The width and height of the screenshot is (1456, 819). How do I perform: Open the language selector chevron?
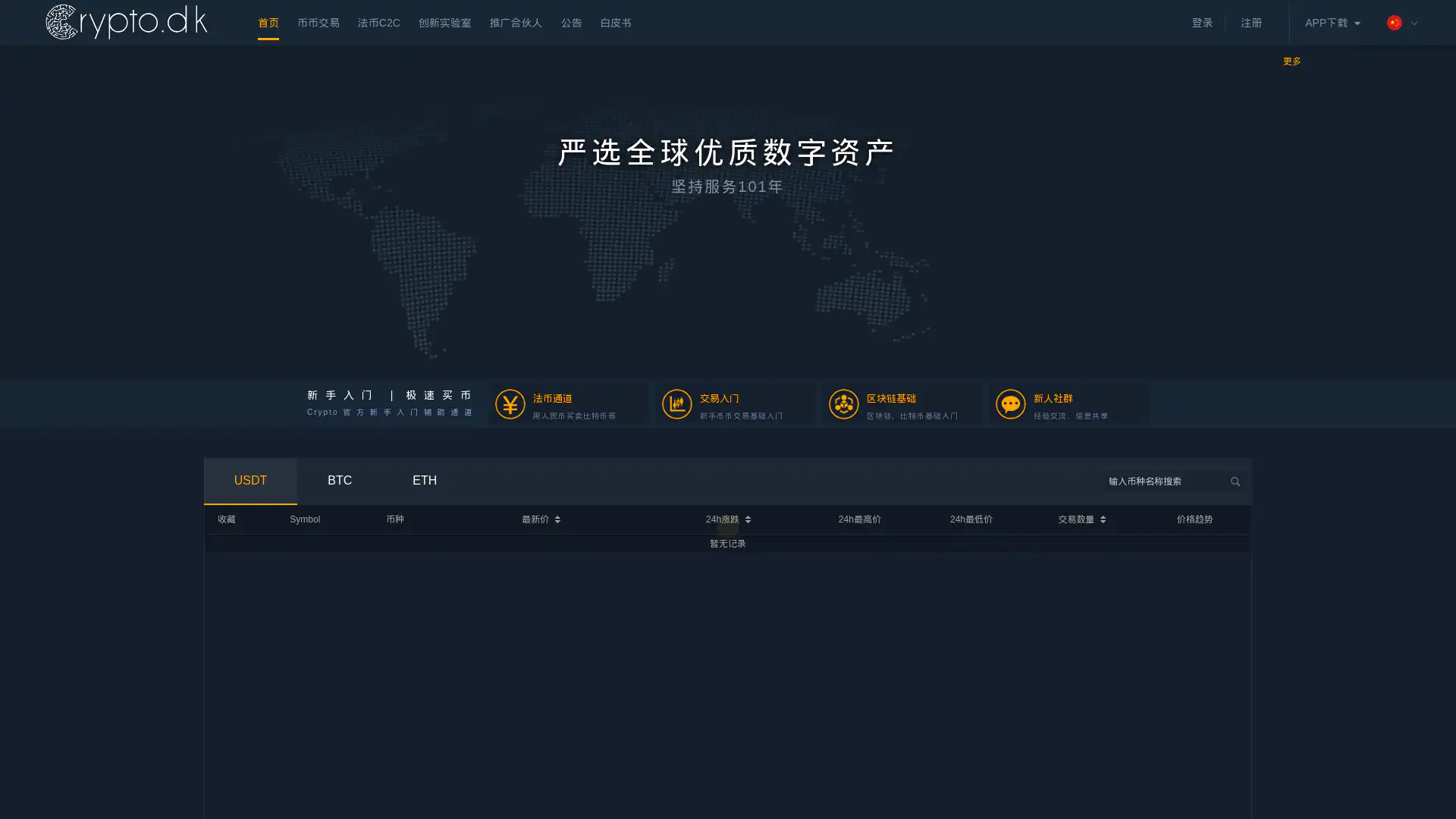click(1414, 24)
